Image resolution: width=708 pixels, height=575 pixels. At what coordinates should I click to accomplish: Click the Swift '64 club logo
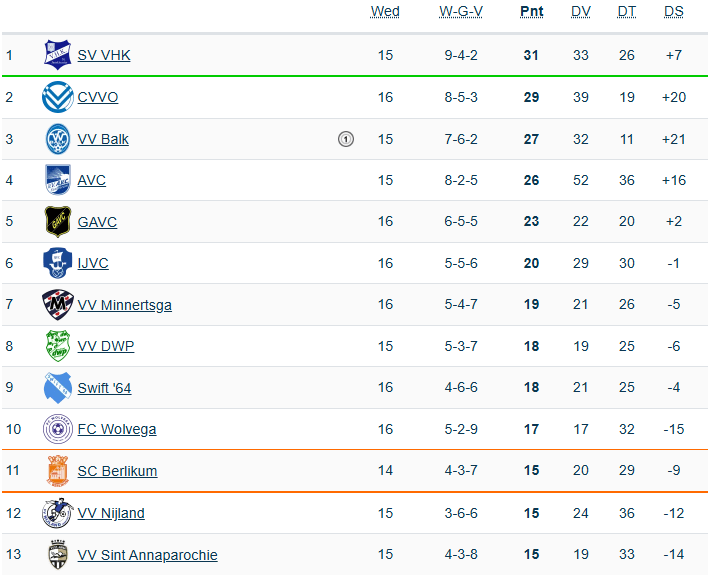(58, 388)
